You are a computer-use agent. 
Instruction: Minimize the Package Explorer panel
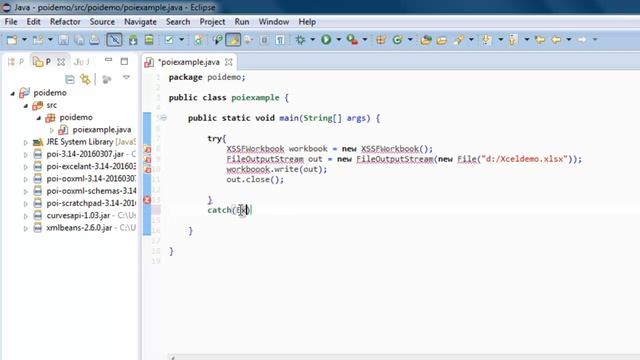click(x=108, y=60)
